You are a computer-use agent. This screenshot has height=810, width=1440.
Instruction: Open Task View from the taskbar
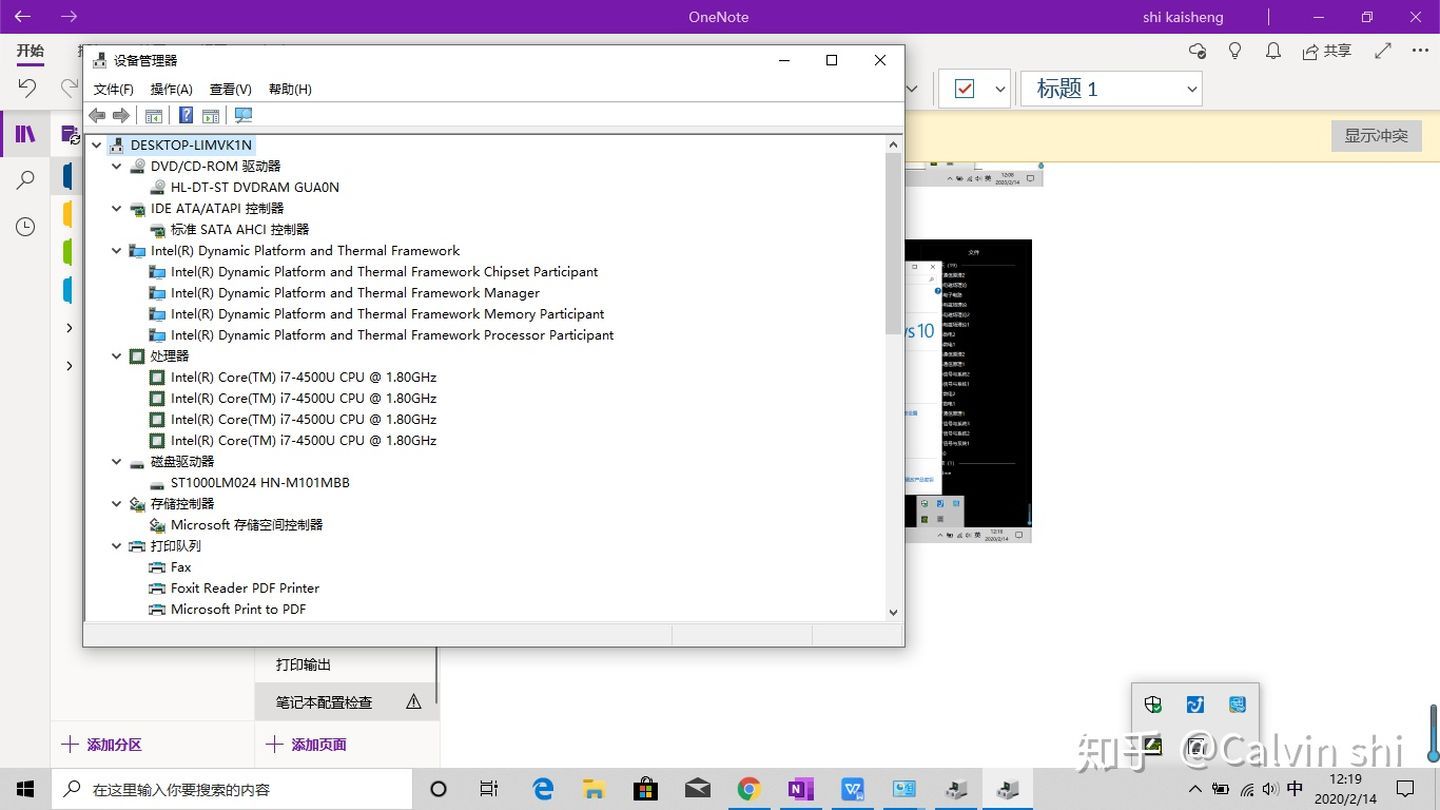click(x=489, y=789)
